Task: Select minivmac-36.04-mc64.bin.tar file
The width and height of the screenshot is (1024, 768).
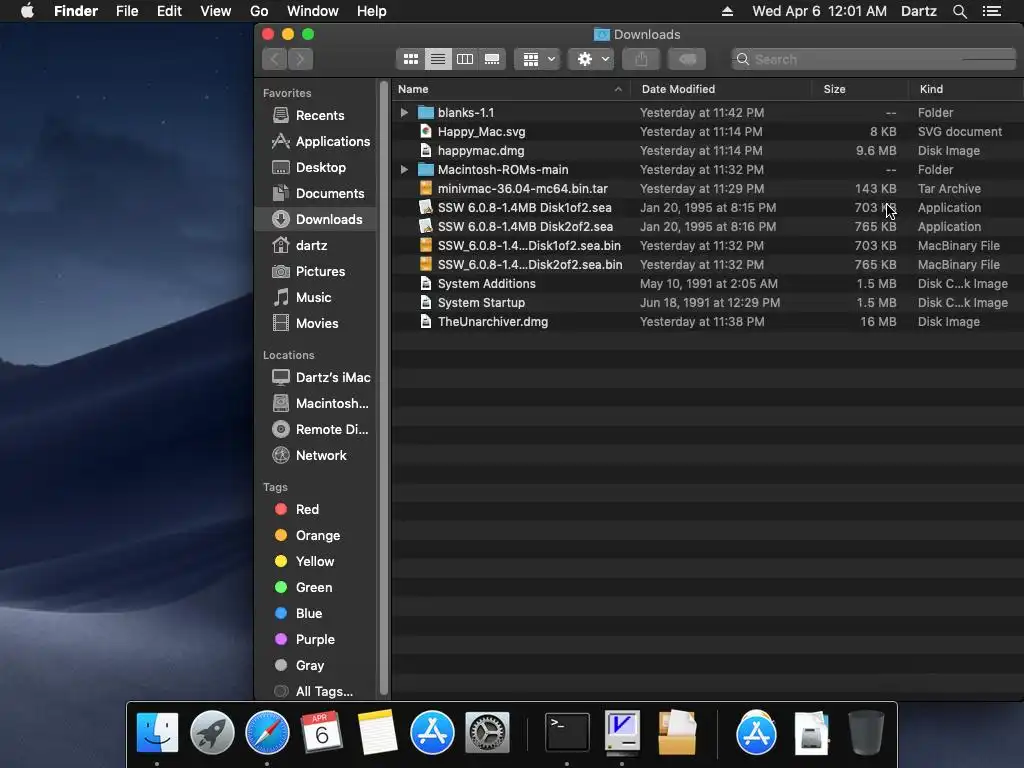Action: [x=707, y=189]
